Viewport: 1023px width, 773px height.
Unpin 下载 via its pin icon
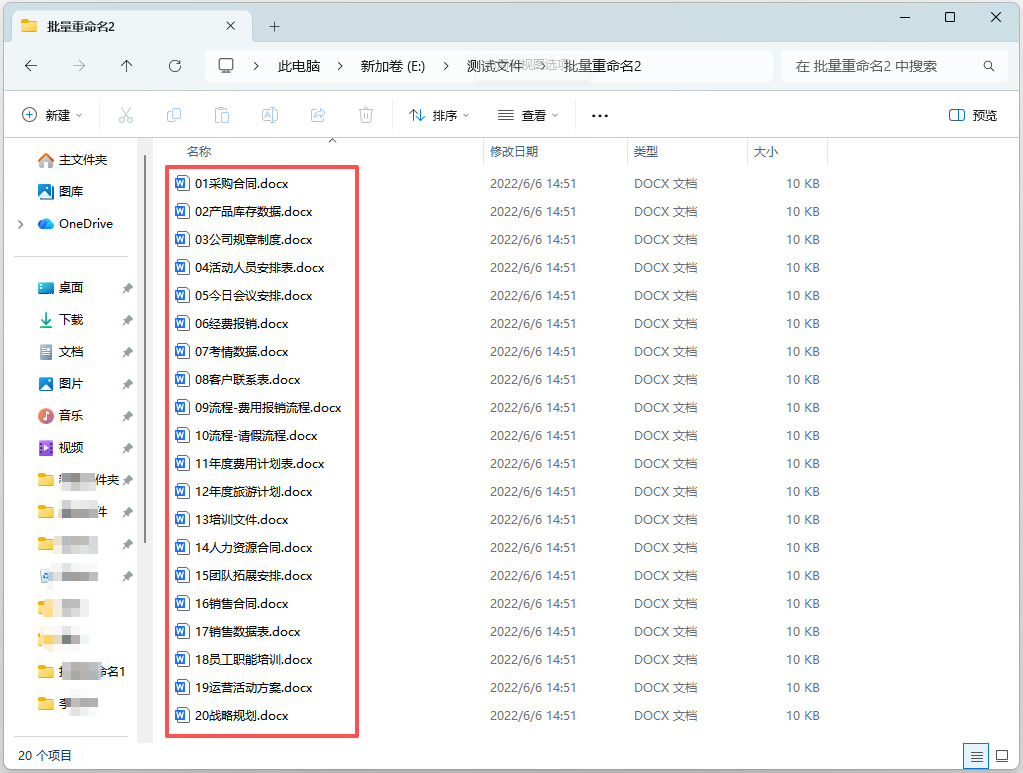(128, 320)
